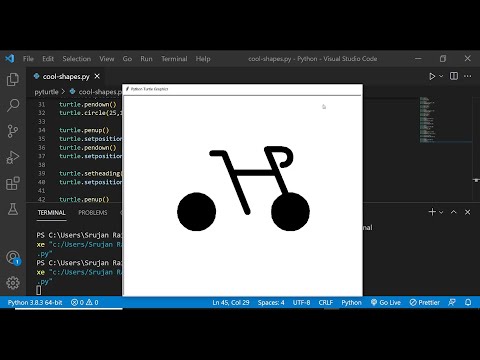The image size is (480, 360).
Task: Select Python 3.8.3 64-bit interpreter
Action: point(35,302)
